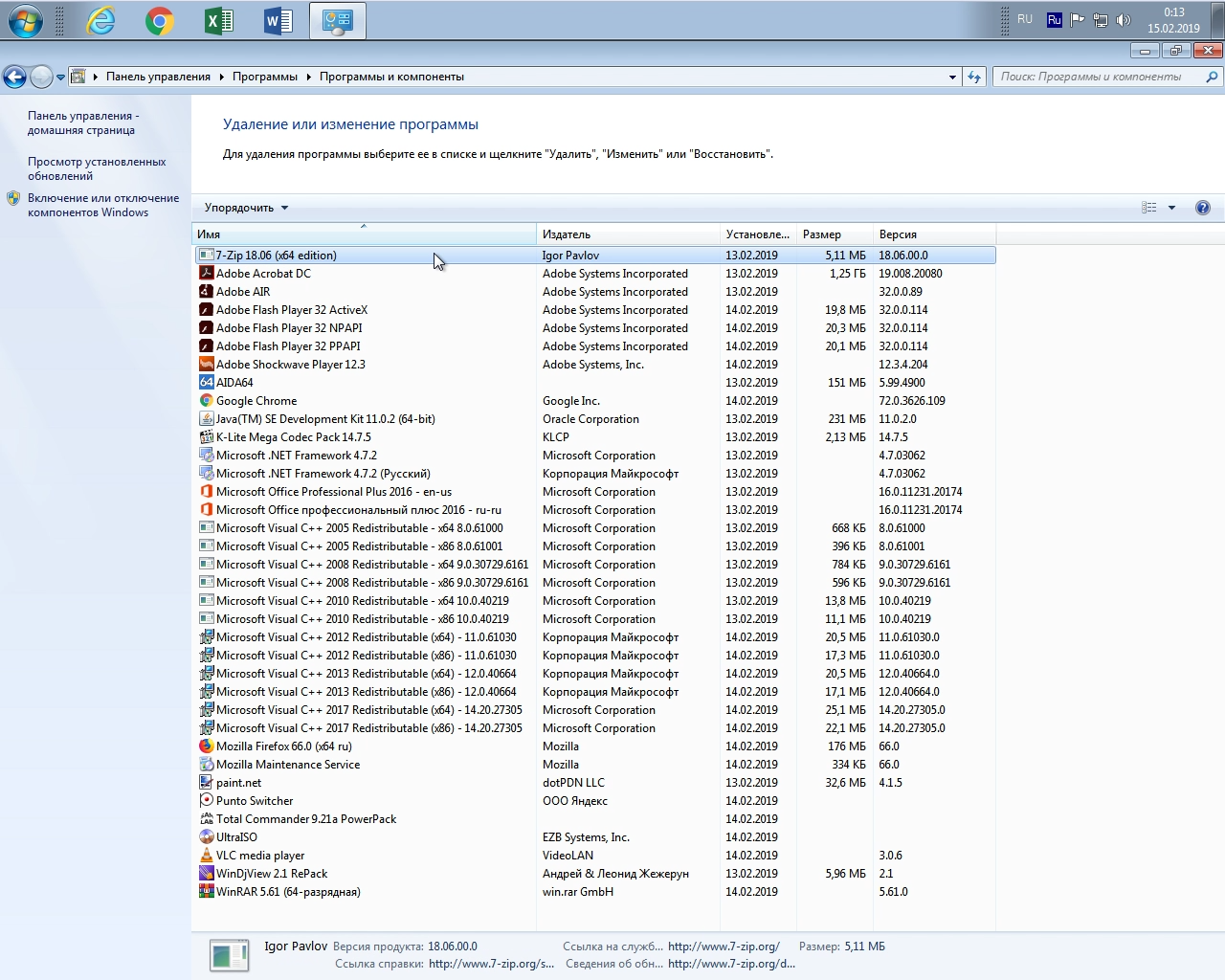Image resolution: width=1225 pixels, height=980 pixels.
Task: Sort by the Размер column header
Action: pyautogui.click(x=835, y=234)
